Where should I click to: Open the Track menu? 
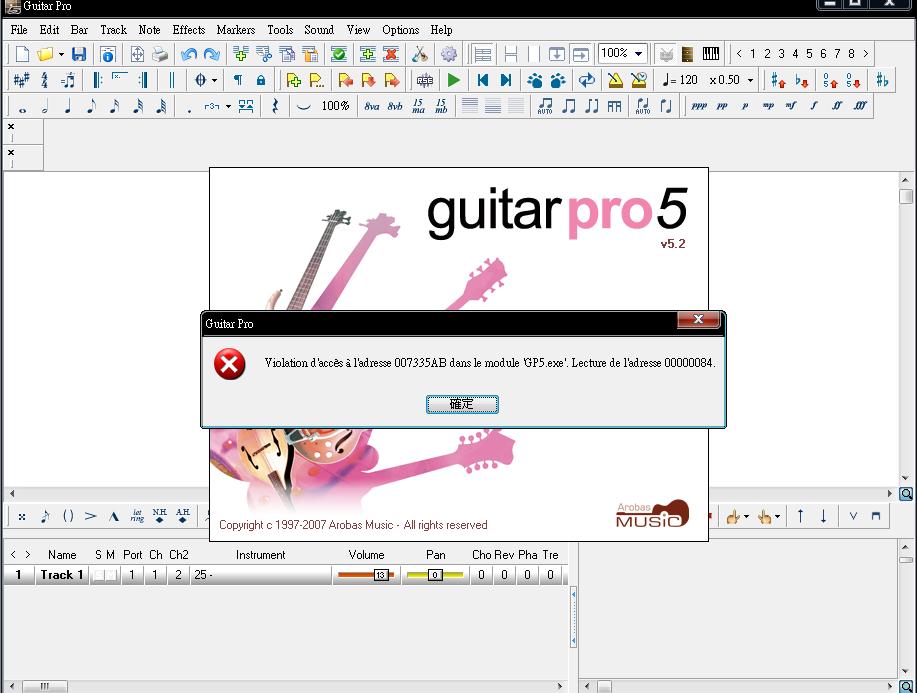pos(113,30)
